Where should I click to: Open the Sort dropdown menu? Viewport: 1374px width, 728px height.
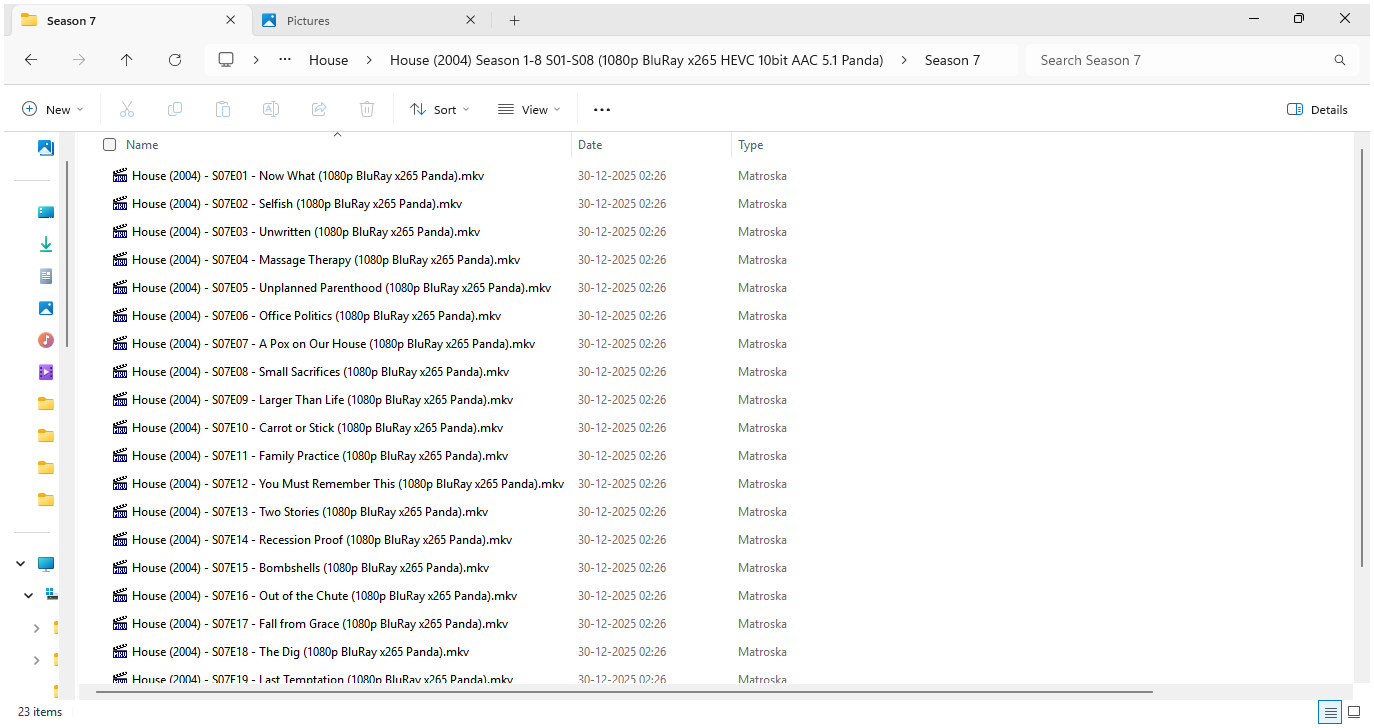point(439,110)
